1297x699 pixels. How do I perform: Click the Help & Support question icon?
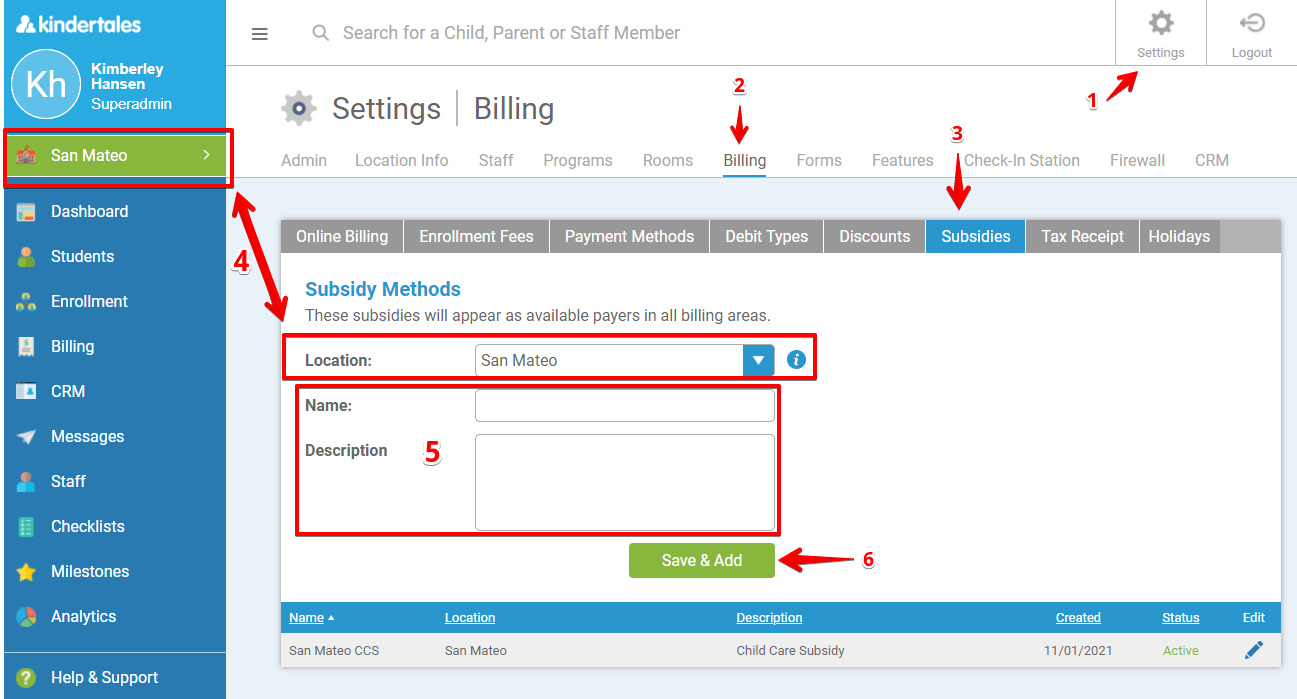click(x=26, y=677)
